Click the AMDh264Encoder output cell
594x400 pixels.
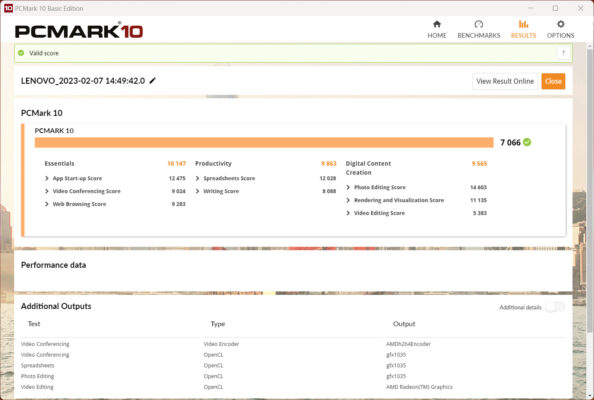(408, 344)
